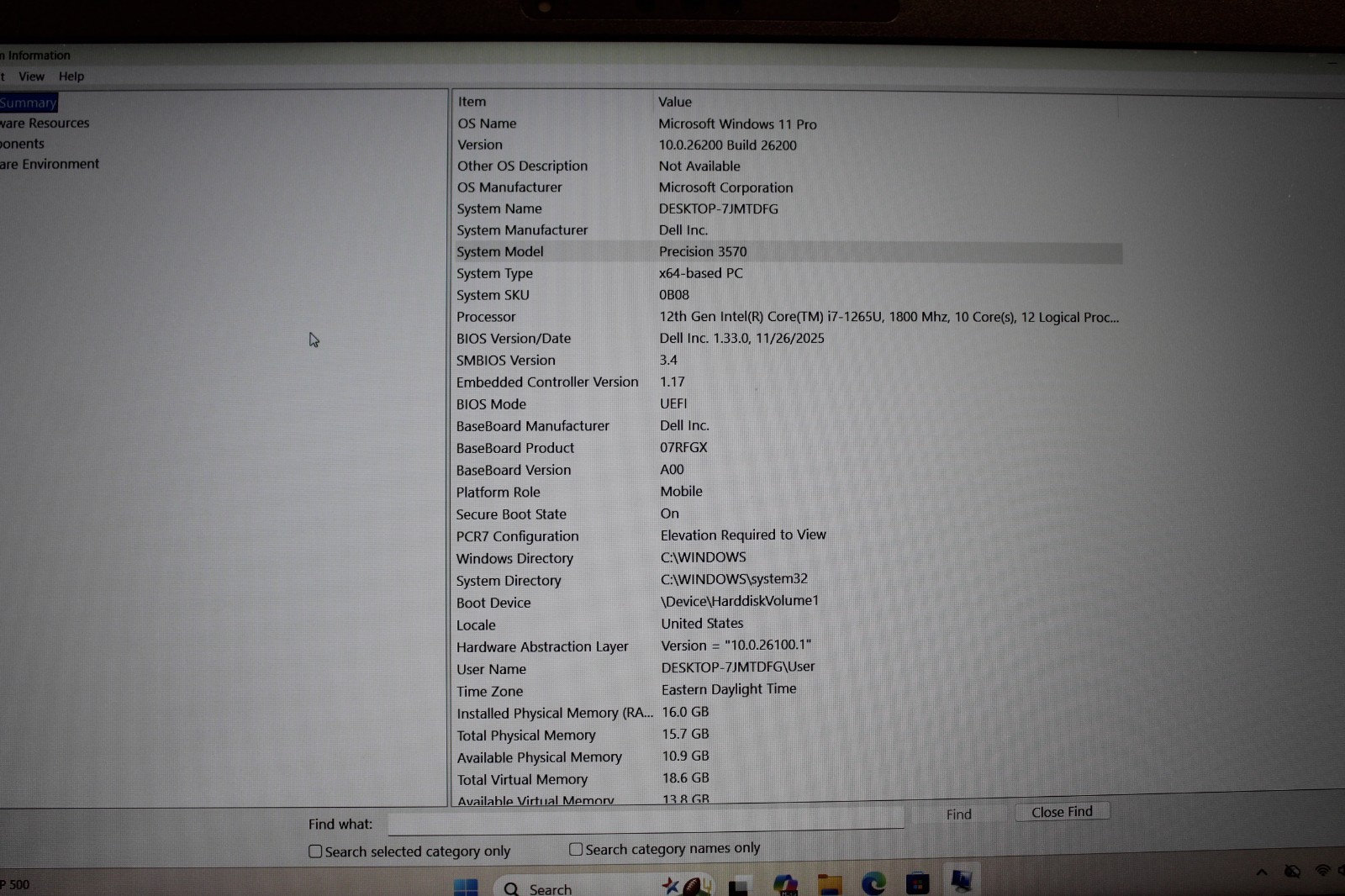Select the SMBIOS Version row
This screenshot has height=896, width=1345.
click(788, 360)
